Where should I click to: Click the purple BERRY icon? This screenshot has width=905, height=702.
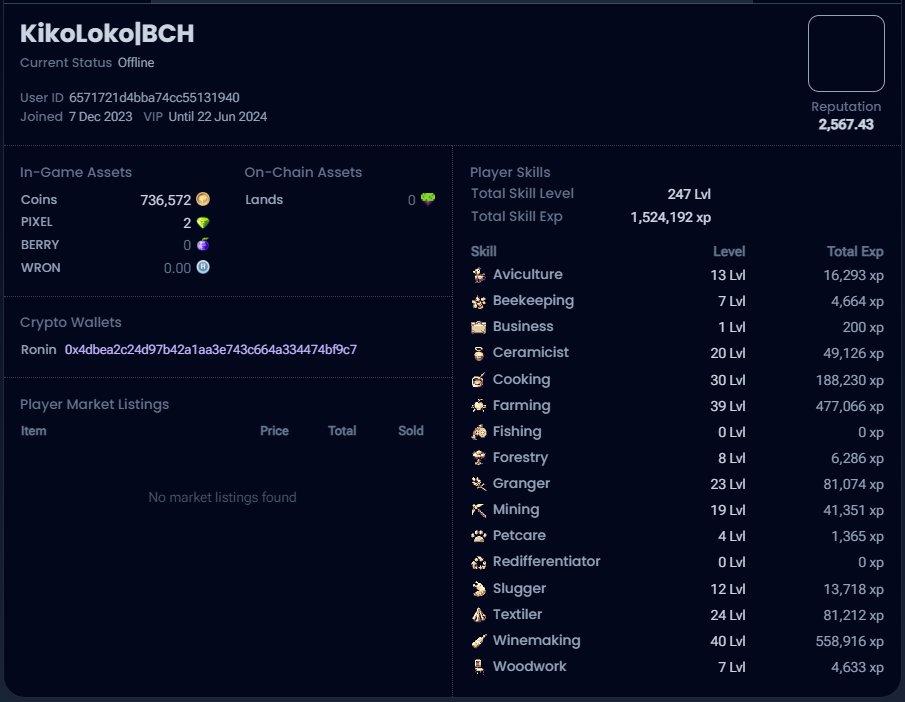[203, 244]
